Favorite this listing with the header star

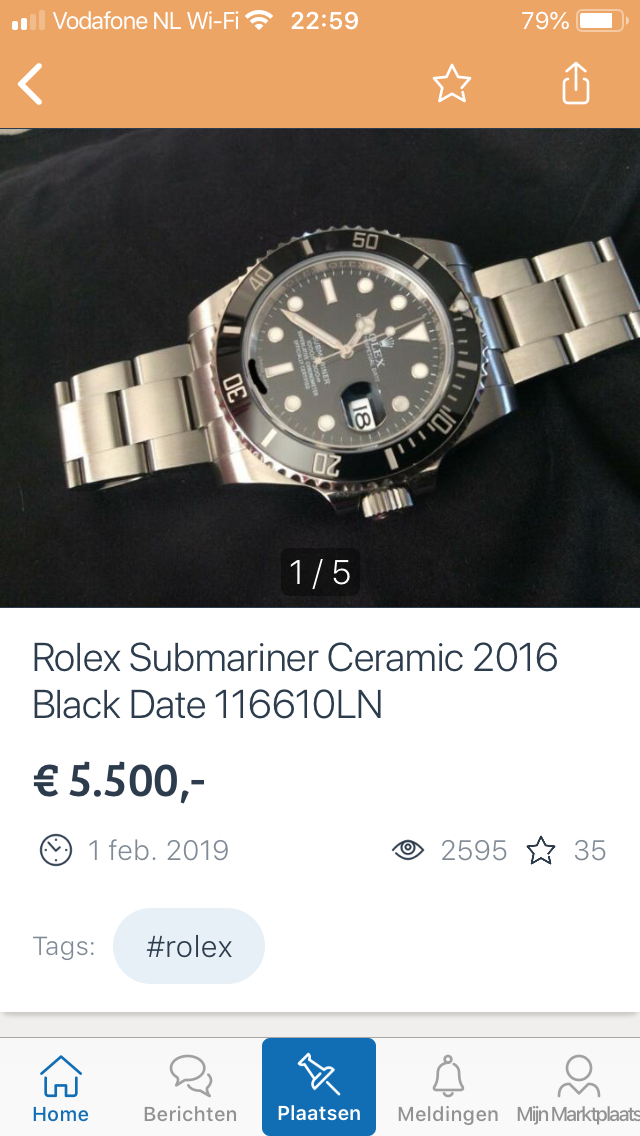(x=452, y=84)
